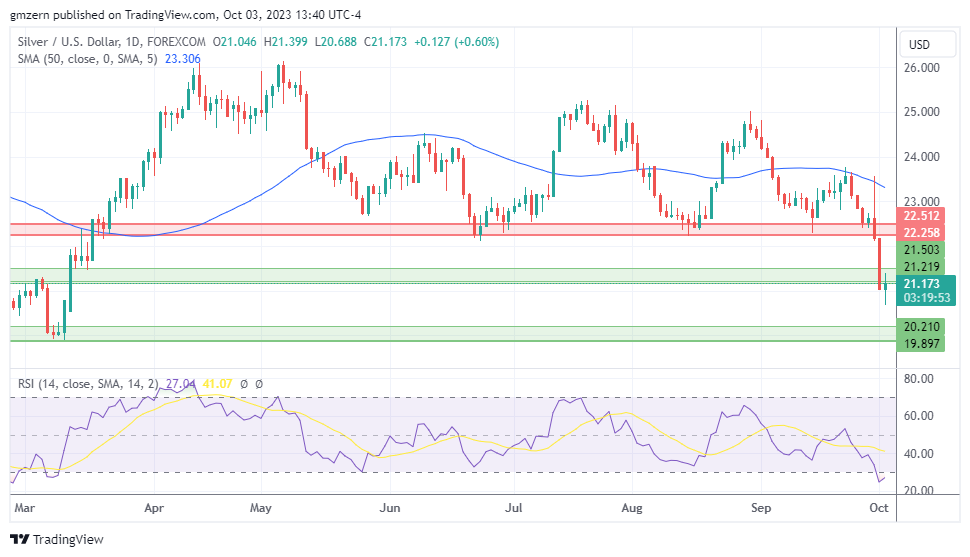Click the high price H21.399

285,42
